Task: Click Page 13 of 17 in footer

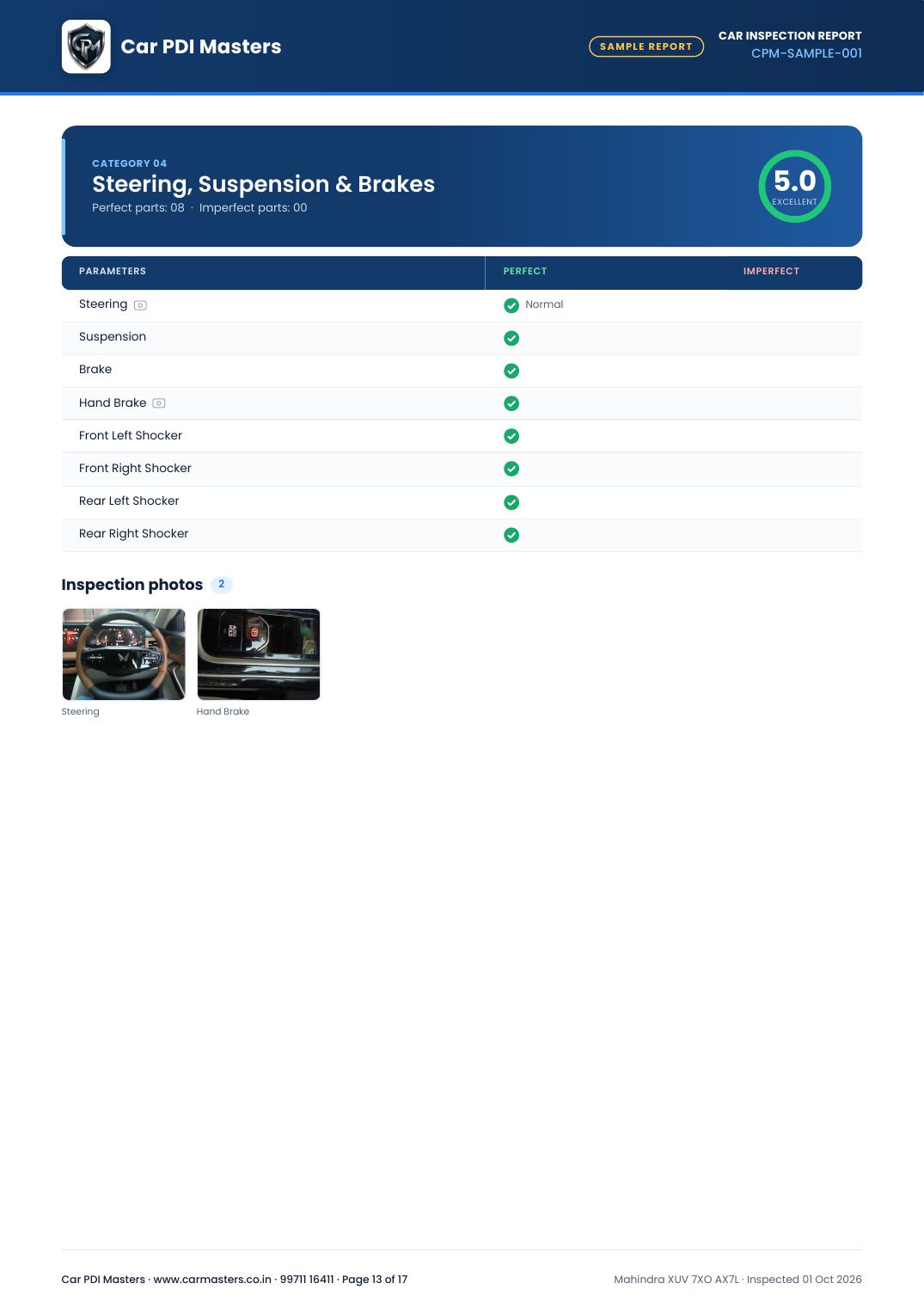Action: point(375,1280)
